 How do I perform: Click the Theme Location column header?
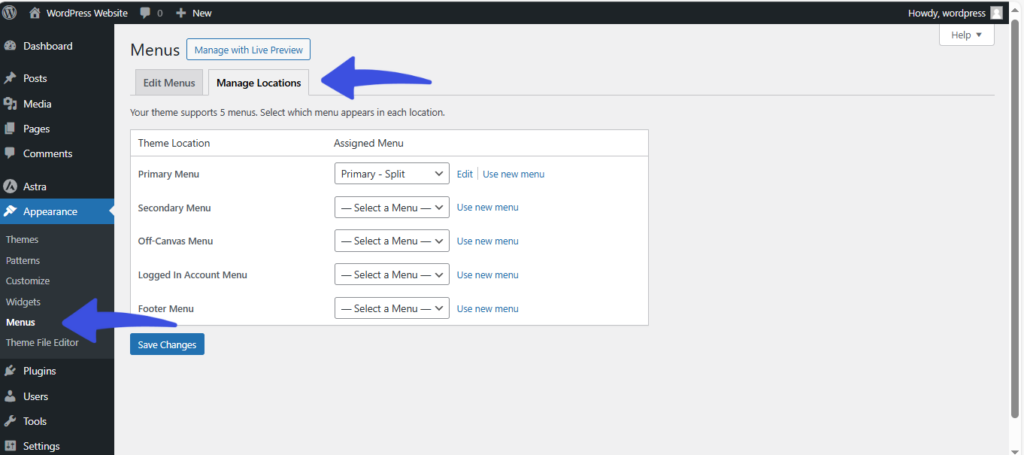click(x=174, y=143)
